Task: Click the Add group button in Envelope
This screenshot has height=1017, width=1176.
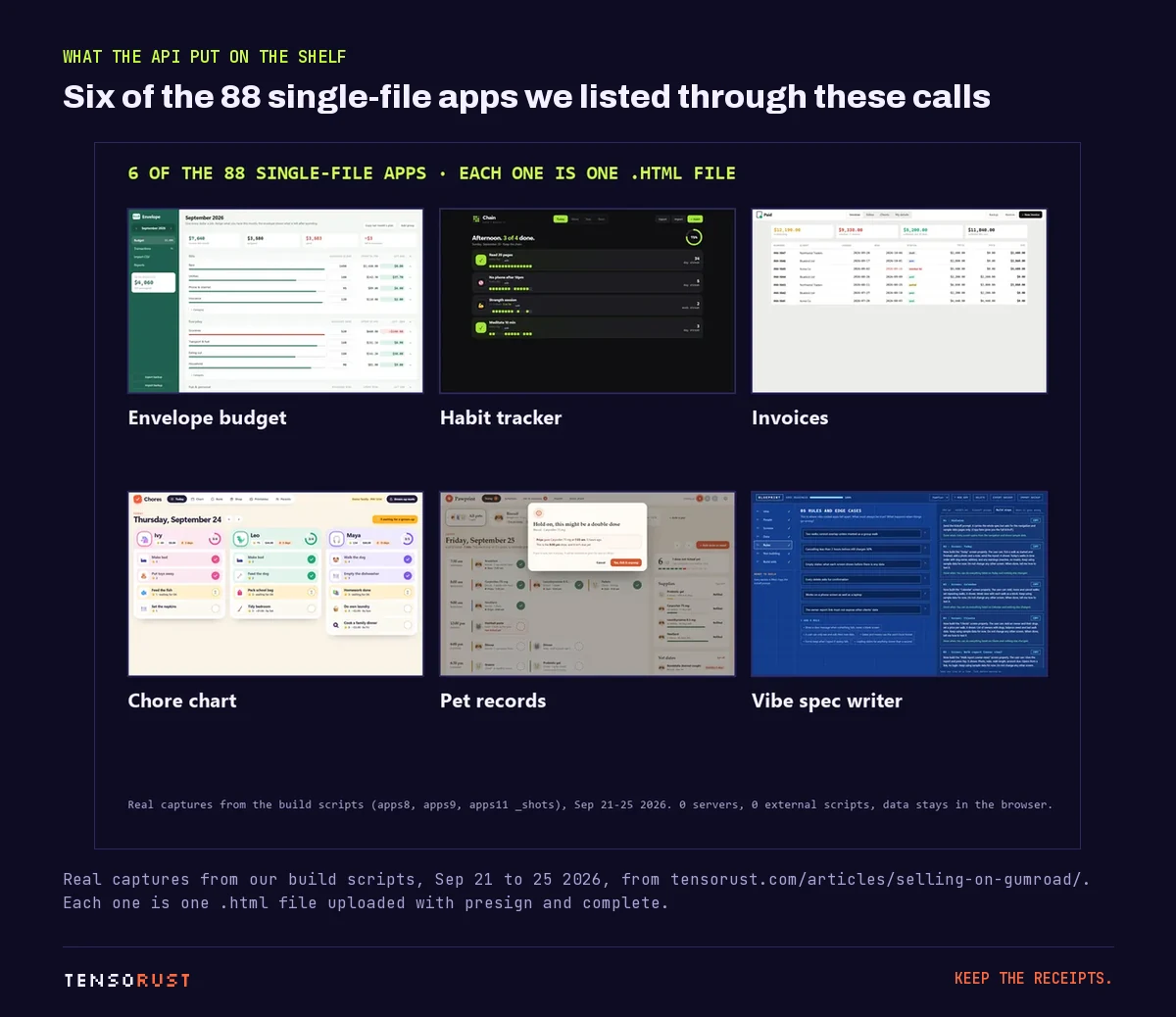Action: [408, 225]
